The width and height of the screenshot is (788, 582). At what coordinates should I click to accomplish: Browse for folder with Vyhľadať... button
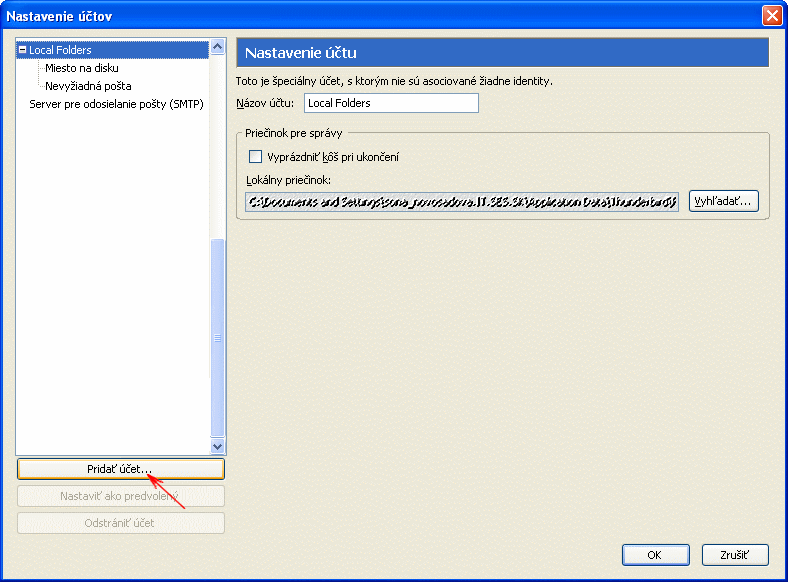(x=723, y=202)
